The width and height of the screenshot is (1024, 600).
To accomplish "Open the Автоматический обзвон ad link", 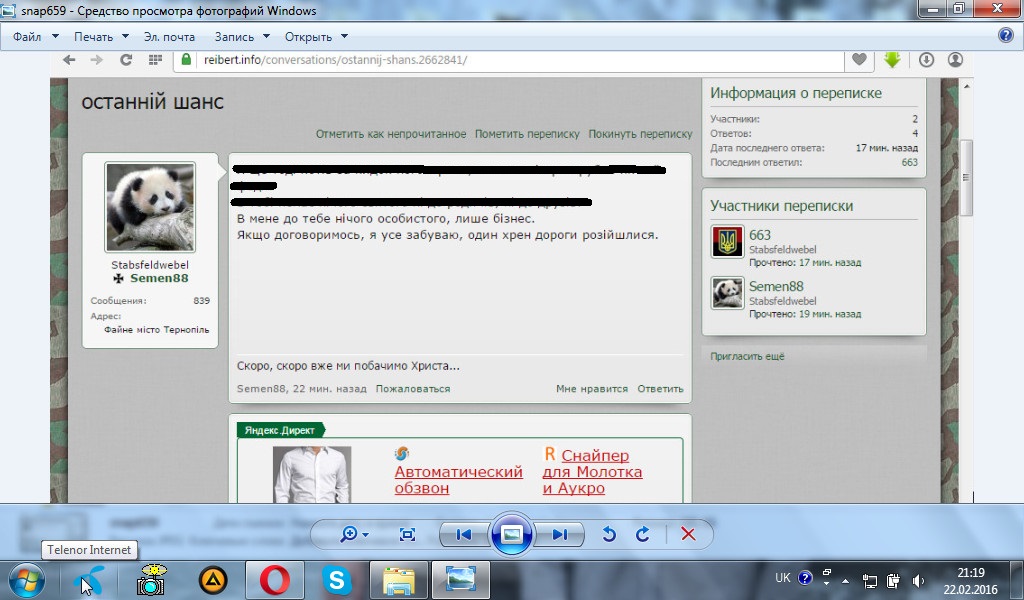I will coord(458,480).
